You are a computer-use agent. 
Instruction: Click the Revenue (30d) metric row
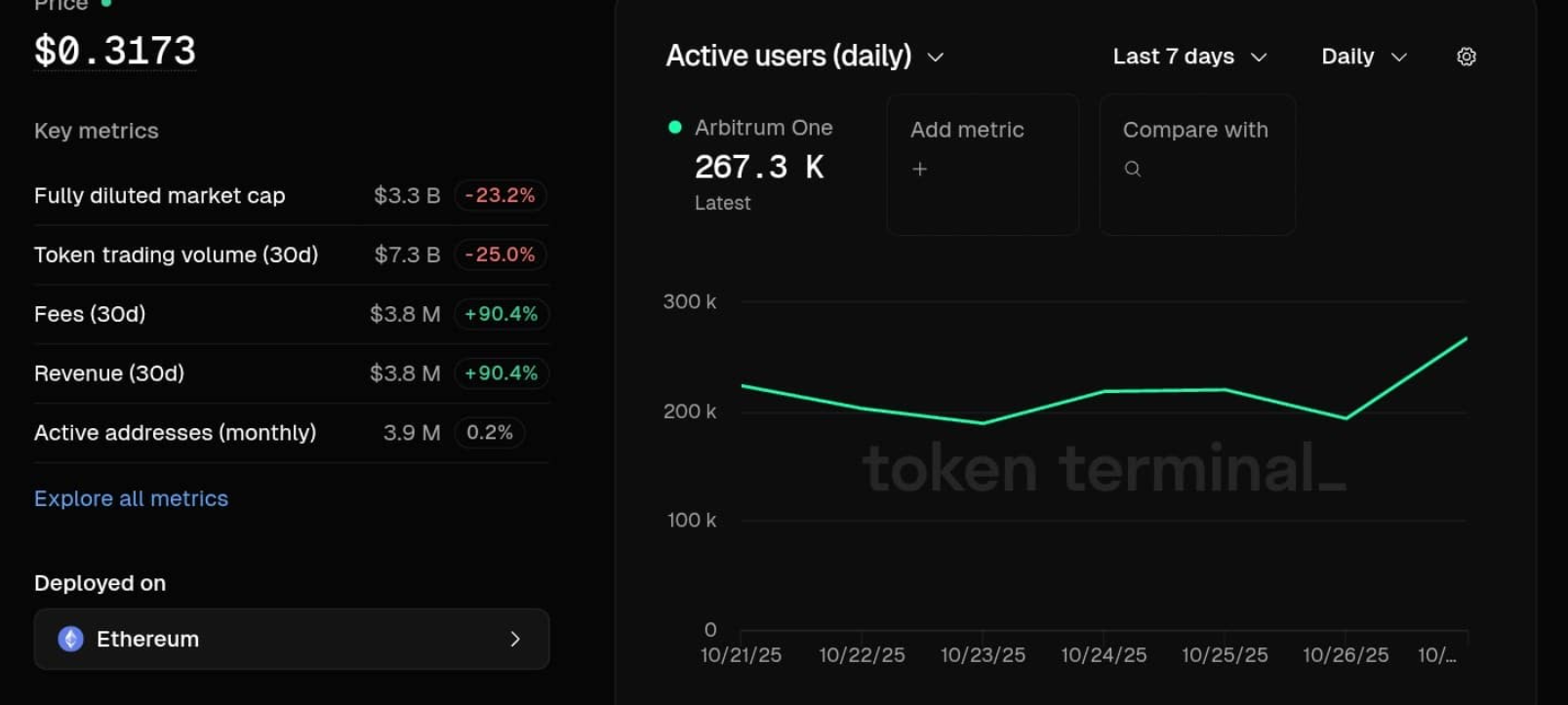tap(109, 373)
